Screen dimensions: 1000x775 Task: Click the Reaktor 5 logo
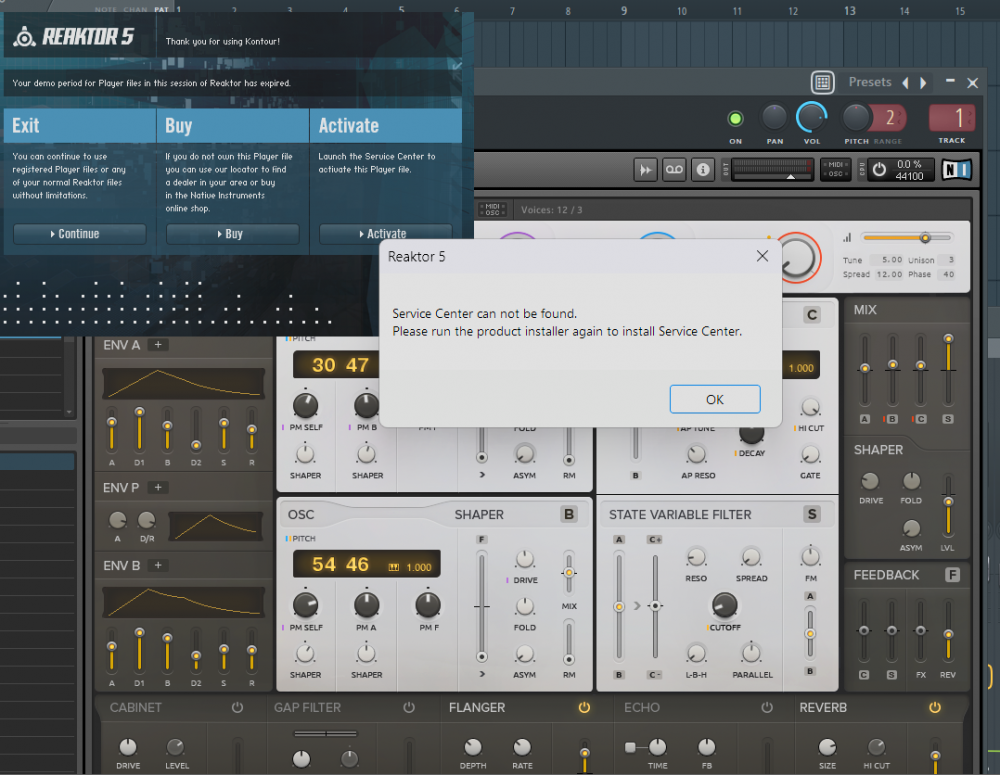[75, 37]
